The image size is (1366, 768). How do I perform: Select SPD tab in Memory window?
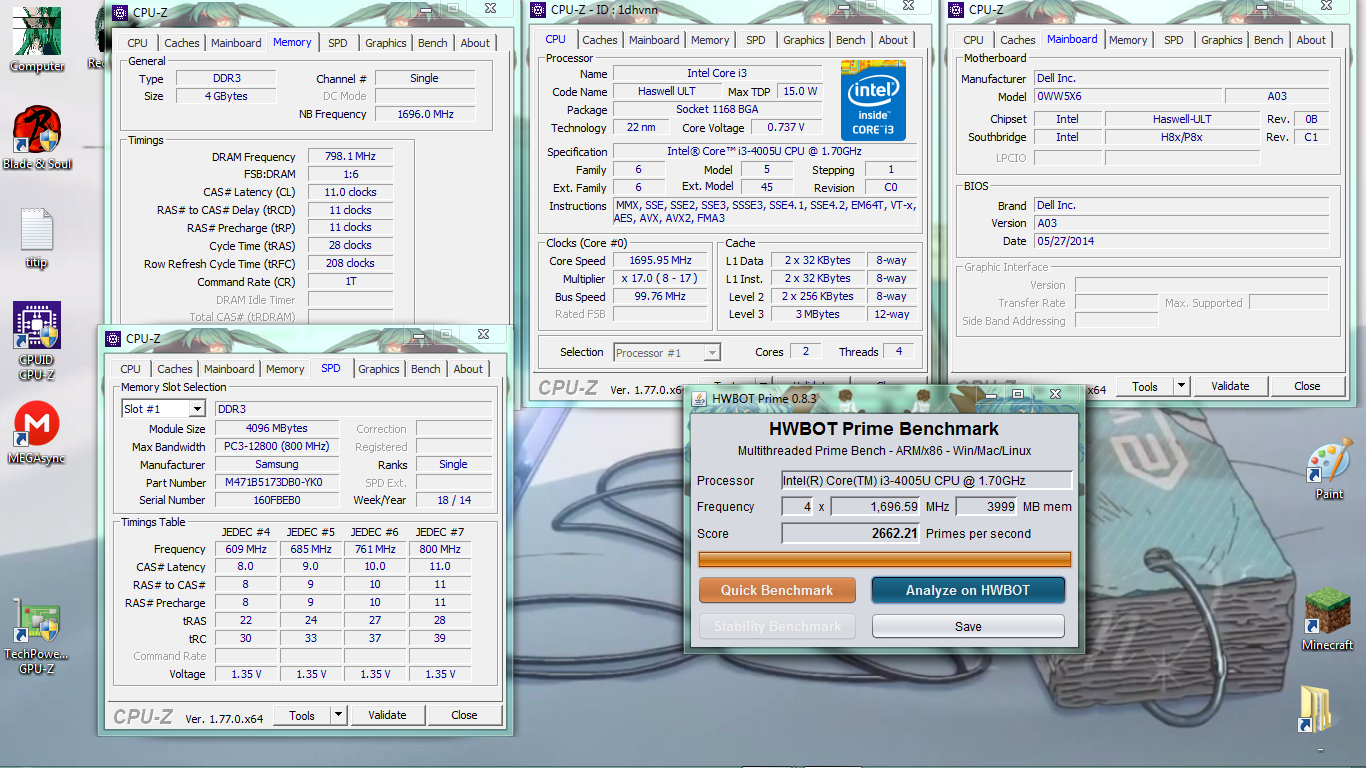point(338,43)
